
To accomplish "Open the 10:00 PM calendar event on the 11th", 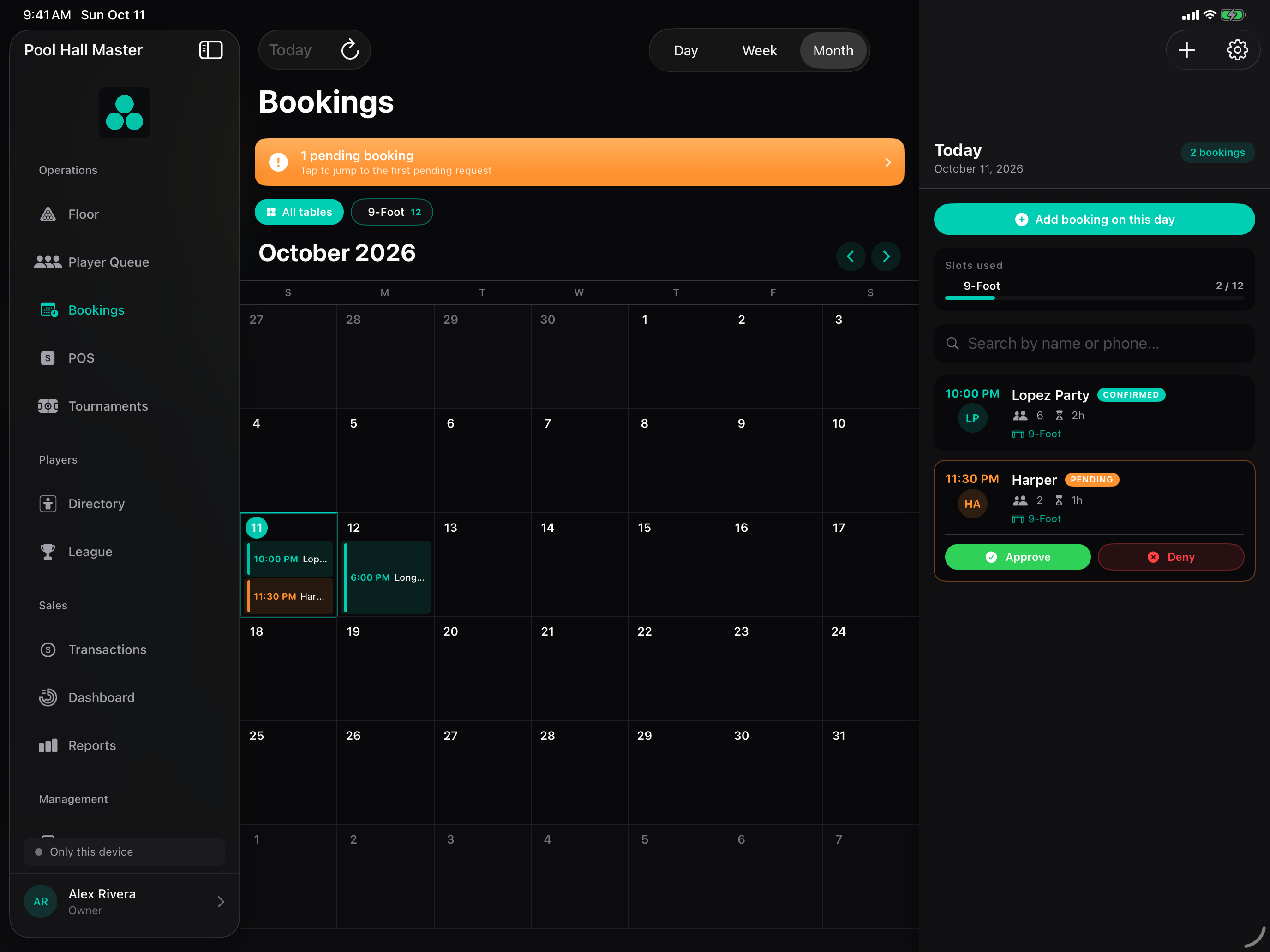I will tap(290, 559).
